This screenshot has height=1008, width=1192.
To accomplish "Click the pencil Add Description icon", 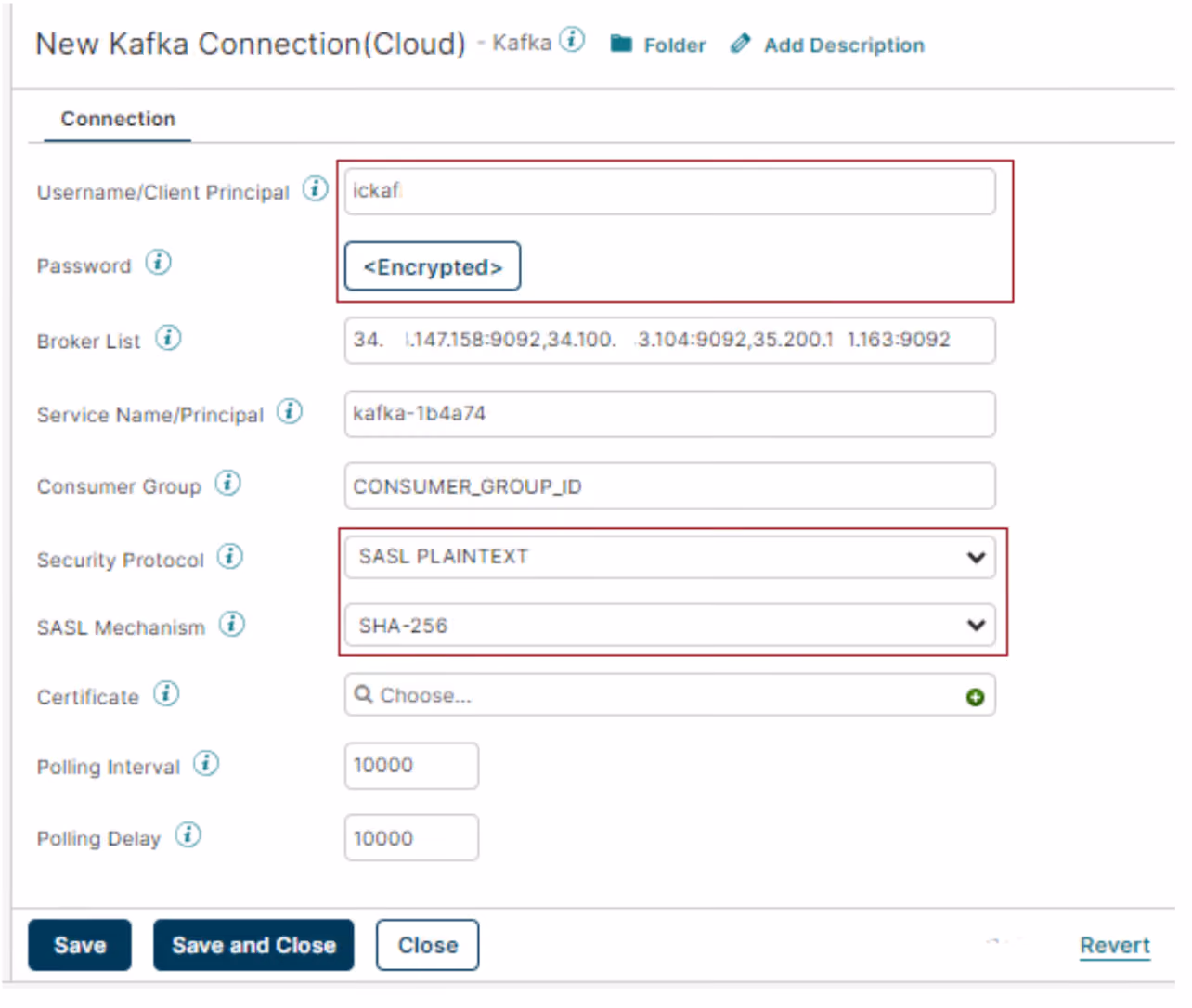I will tap(740, 44).
